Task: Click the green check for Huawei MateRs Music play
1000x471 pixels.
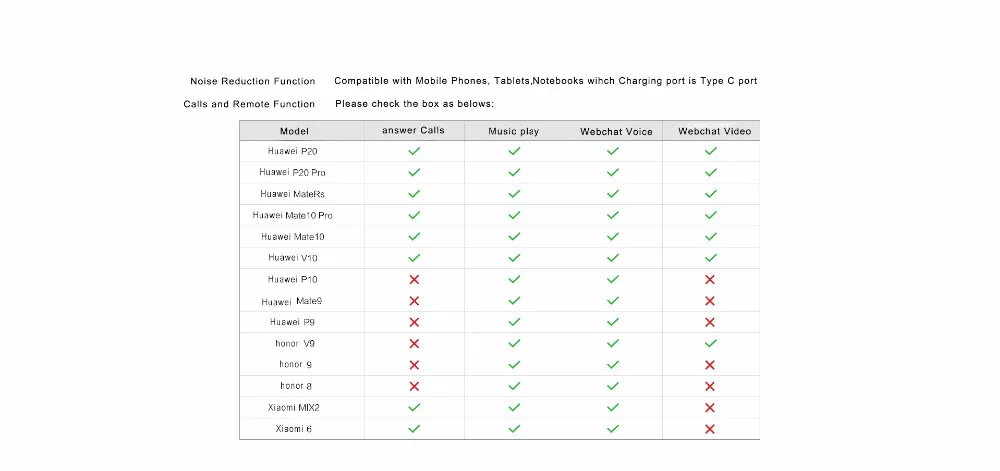Action: point(514,194)
